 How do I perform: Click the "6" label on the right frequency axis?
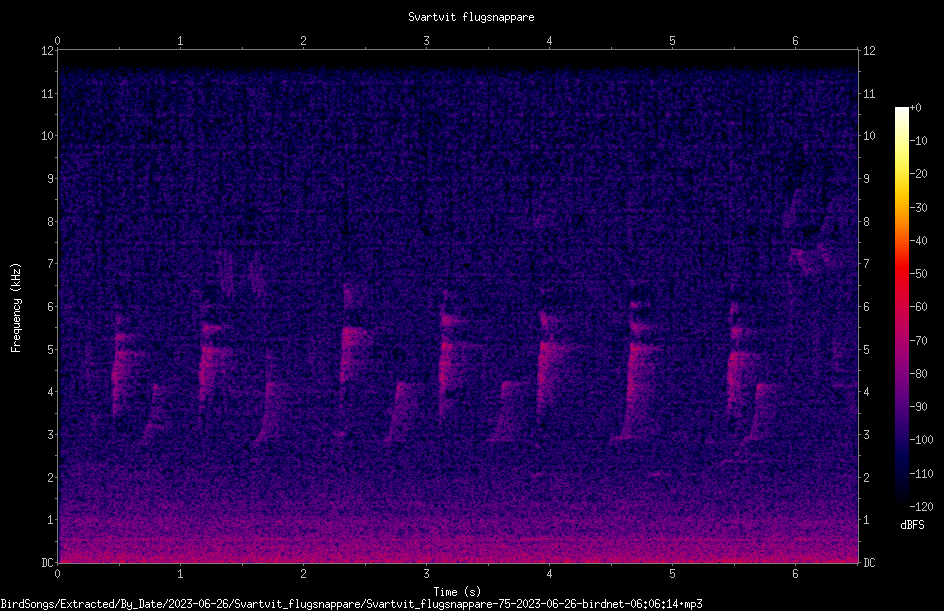pyautogui.click(x=866, y=306)
